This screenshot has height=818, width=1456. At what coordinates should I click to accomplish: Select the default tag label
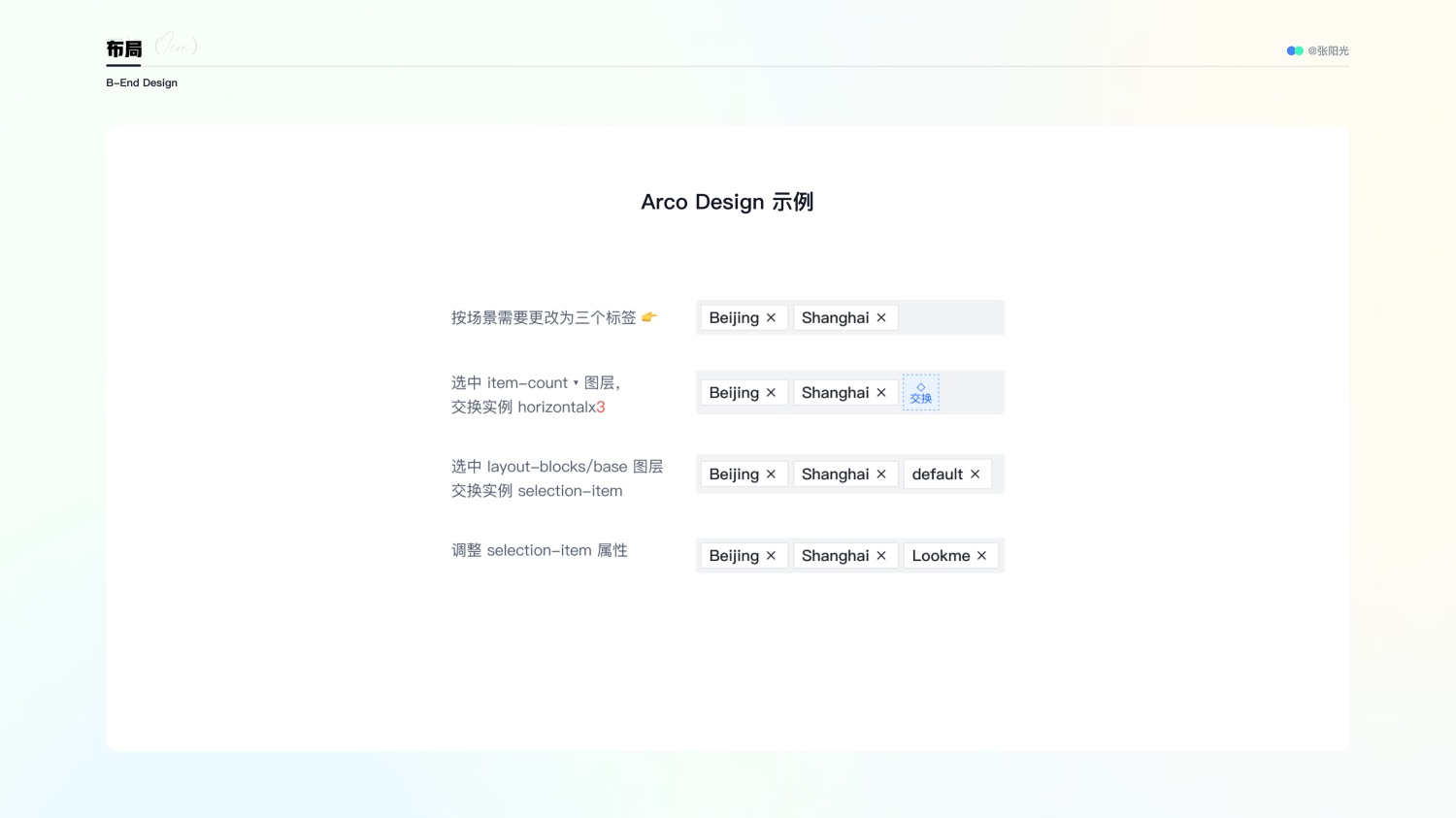pos(937,474)
